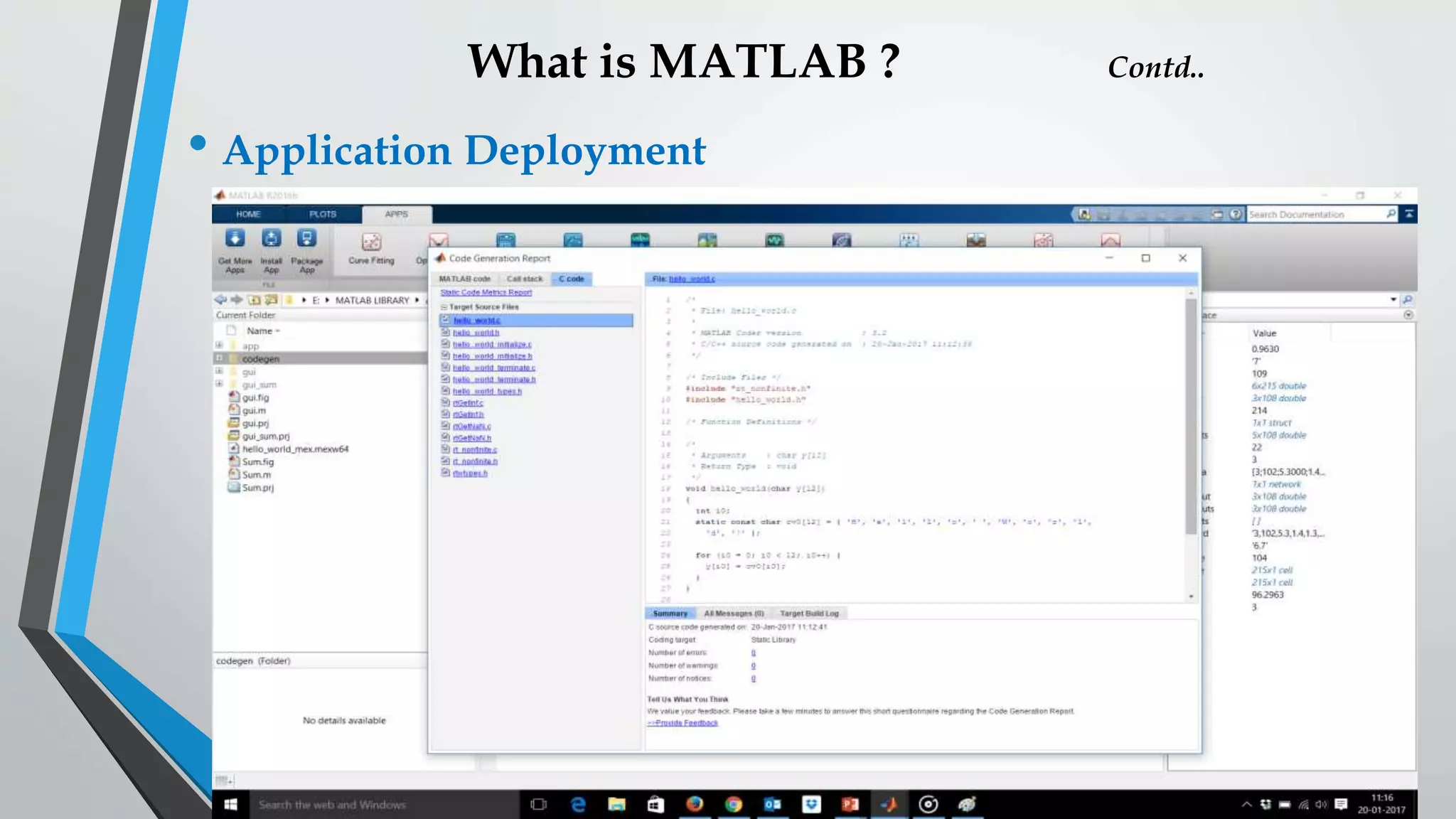Launch the Curve Fitting app
This screenshot has height=819, width=1456.
[371, 247]
